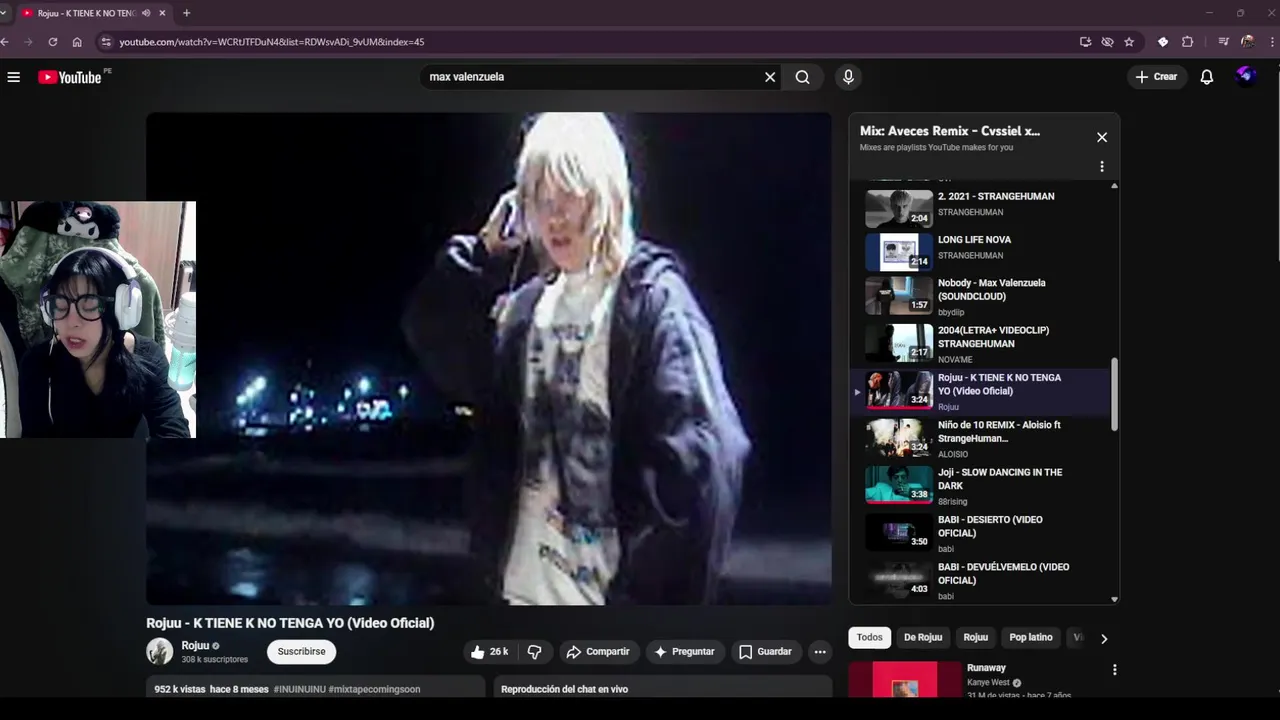Play LONG LIFE NOVA from playlist

980,251
